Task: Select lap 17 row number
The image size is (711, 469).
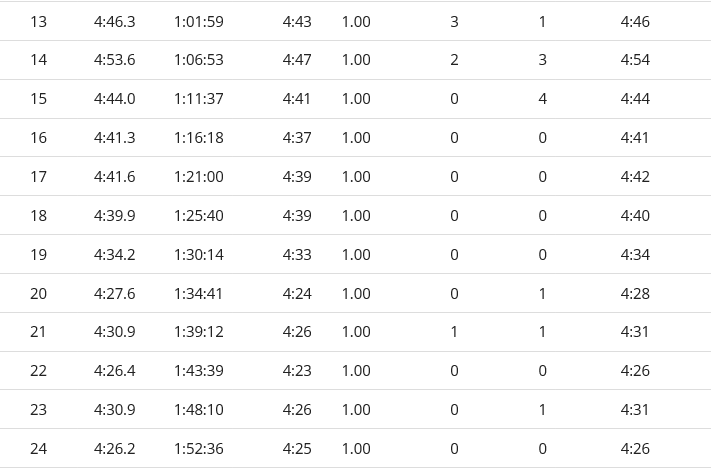Action: [39, 177]
